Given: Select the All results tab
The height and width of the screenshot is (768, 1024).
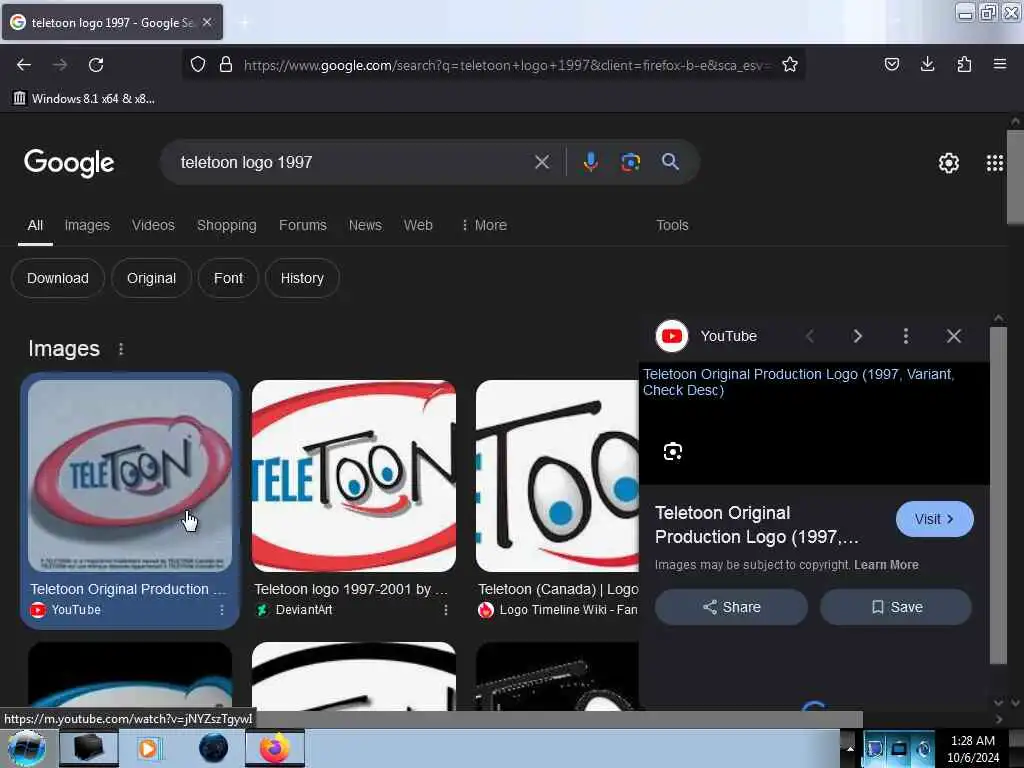Looking at the screenshot, I should (x=35, y=225).
